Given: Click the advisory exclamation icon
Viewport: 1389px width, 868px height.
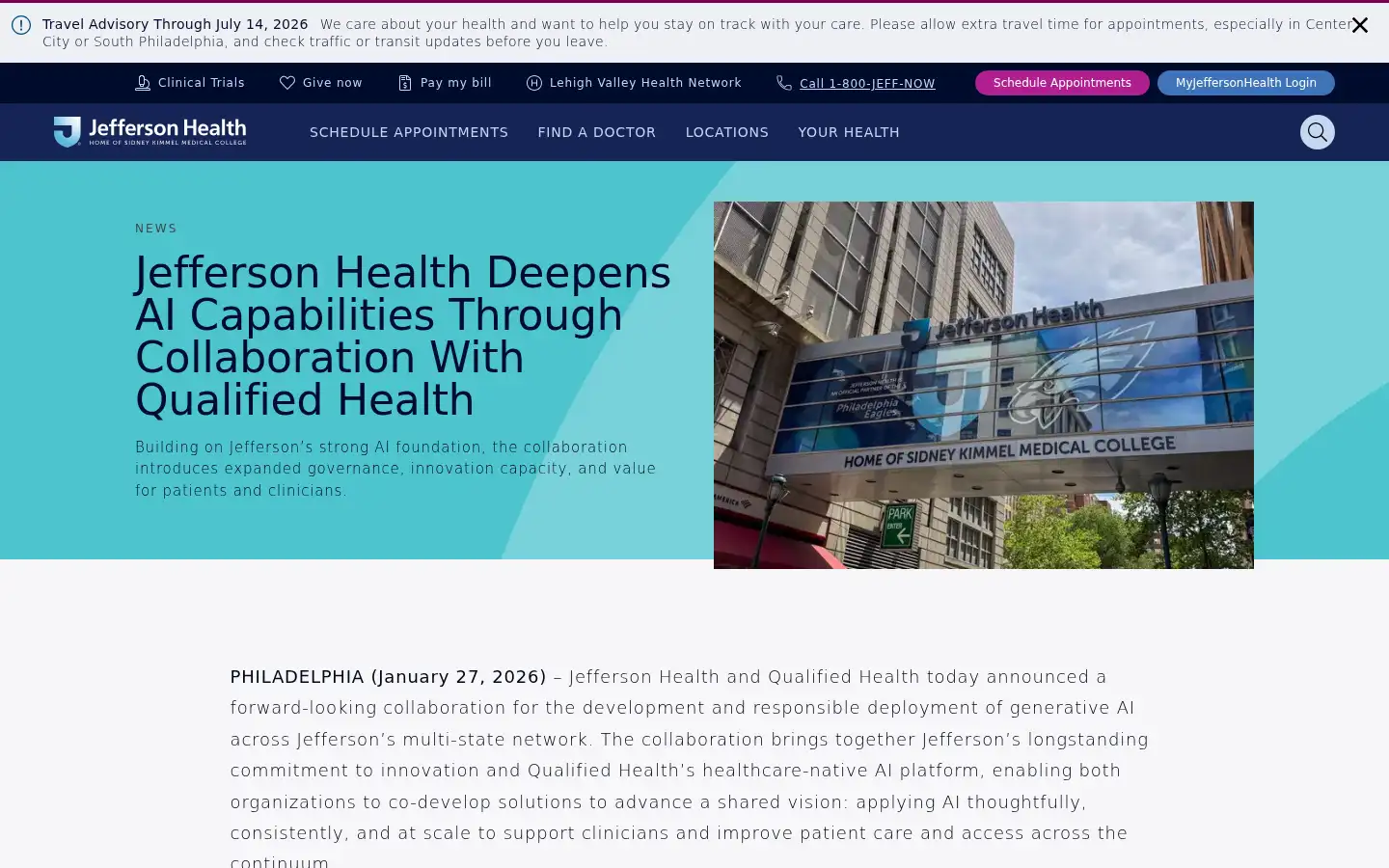Looking at the screenshot, I should click(21, 25).
